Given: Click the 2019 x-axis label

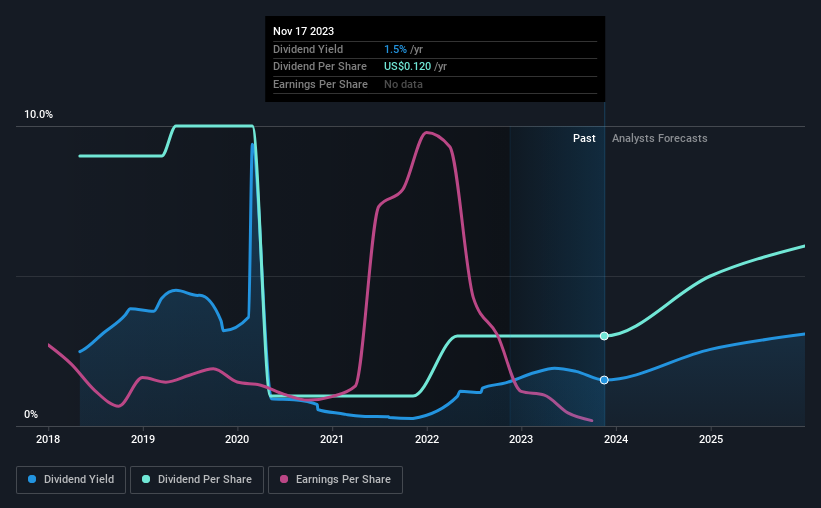Looking at the screenshot, I should (142, 439).
